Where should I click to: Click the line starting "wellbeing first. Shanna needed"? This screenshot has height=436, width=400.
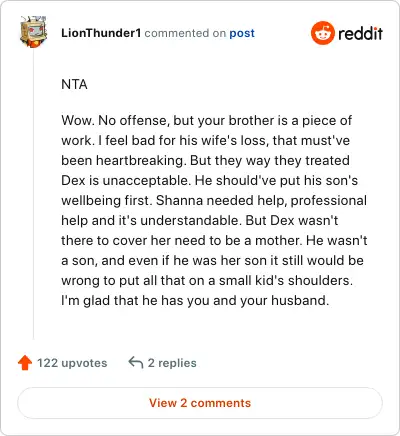point(214,200)
